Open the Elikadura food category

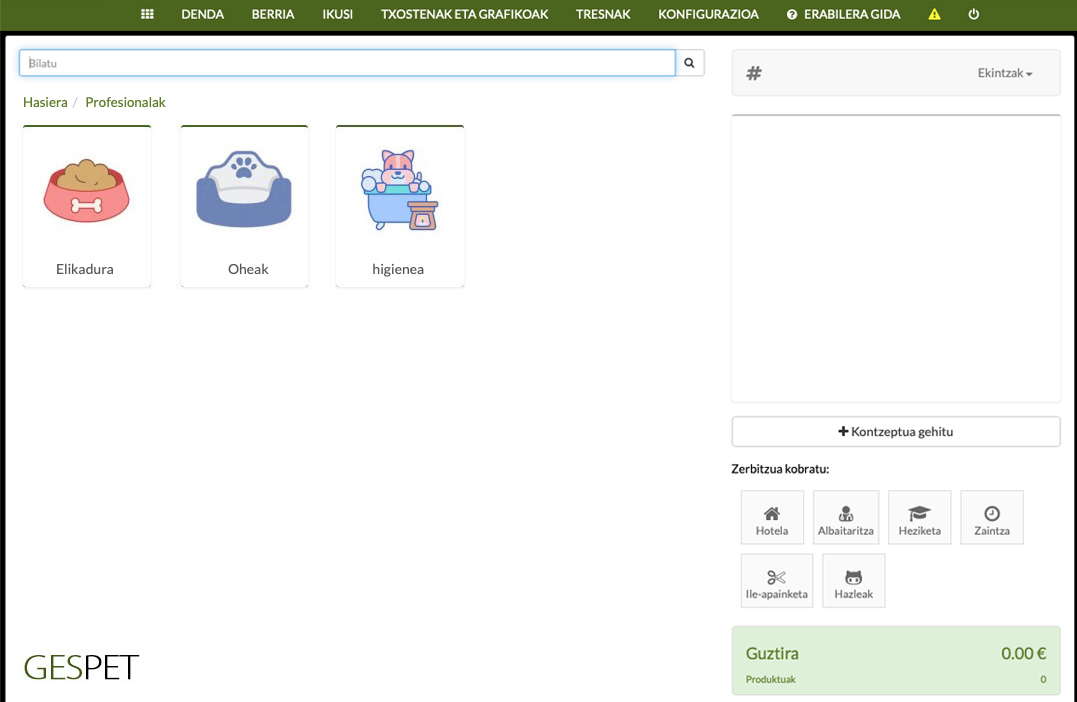tap(86, 206)
